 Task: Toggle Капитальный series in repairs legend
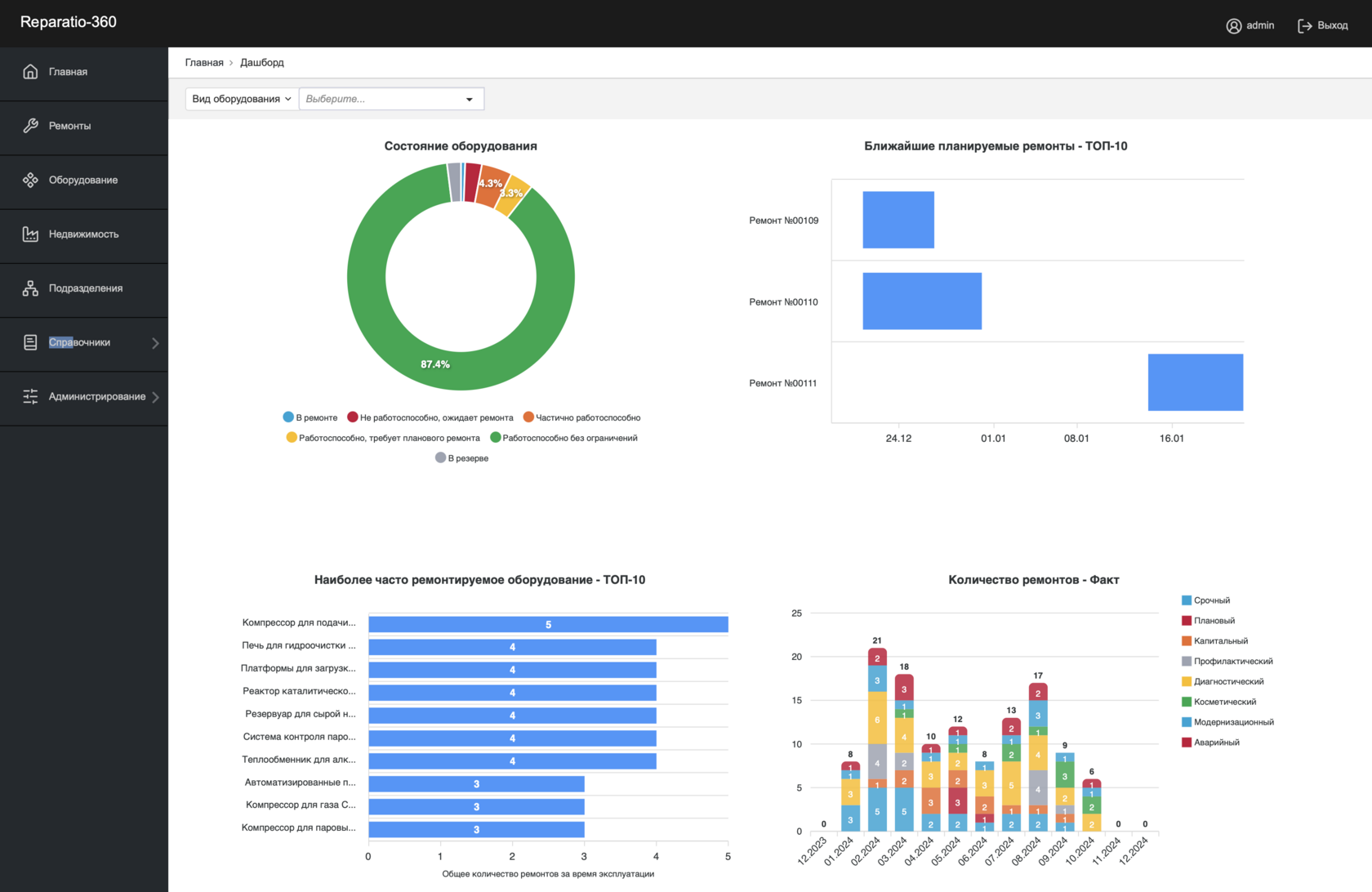pos(1214,641)
